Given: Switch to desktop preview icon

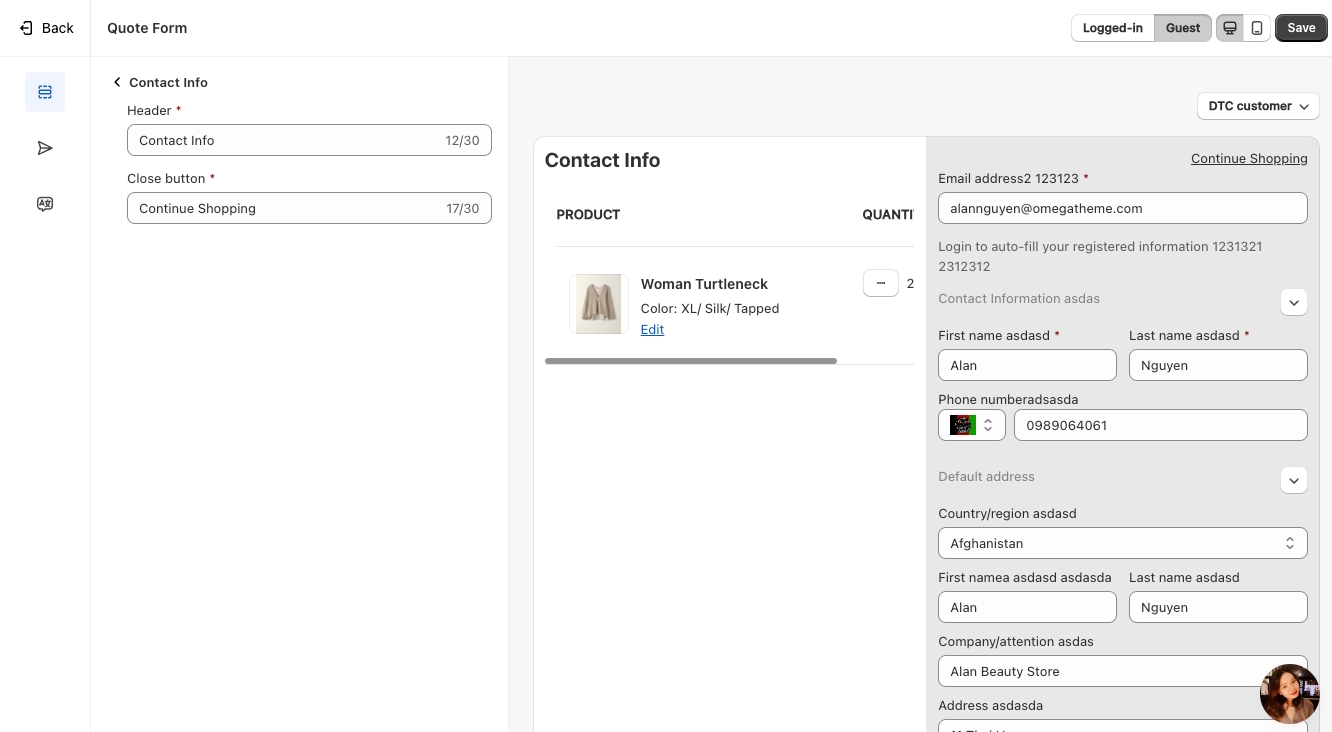Looking at the screenshot, I should click(x=1230, y=28).
